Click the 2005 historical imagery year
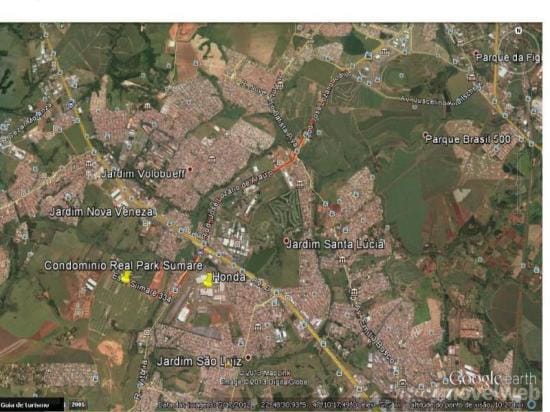This screenshot has height=412, width=550. [78, 405]
